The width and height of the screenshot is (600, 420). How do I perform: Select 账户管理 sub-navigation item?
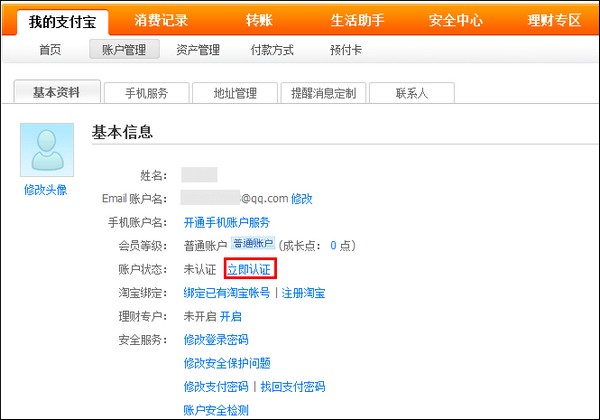pyautogui.click(x=124, y=49)
